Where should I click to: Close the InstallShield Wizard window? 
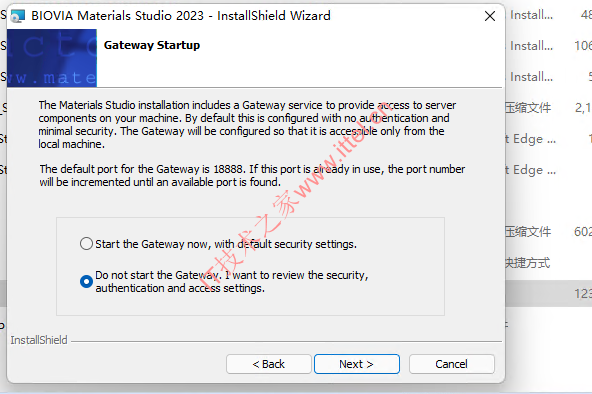click(x=490, y=16)
